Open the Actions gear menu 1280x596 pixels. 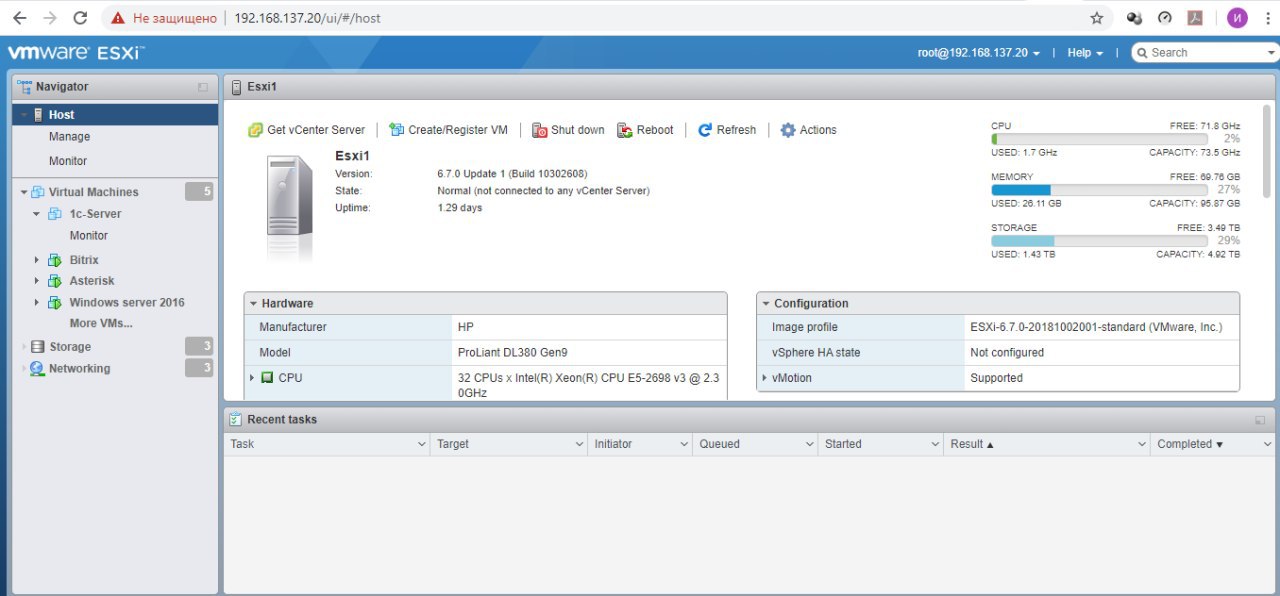808,130
